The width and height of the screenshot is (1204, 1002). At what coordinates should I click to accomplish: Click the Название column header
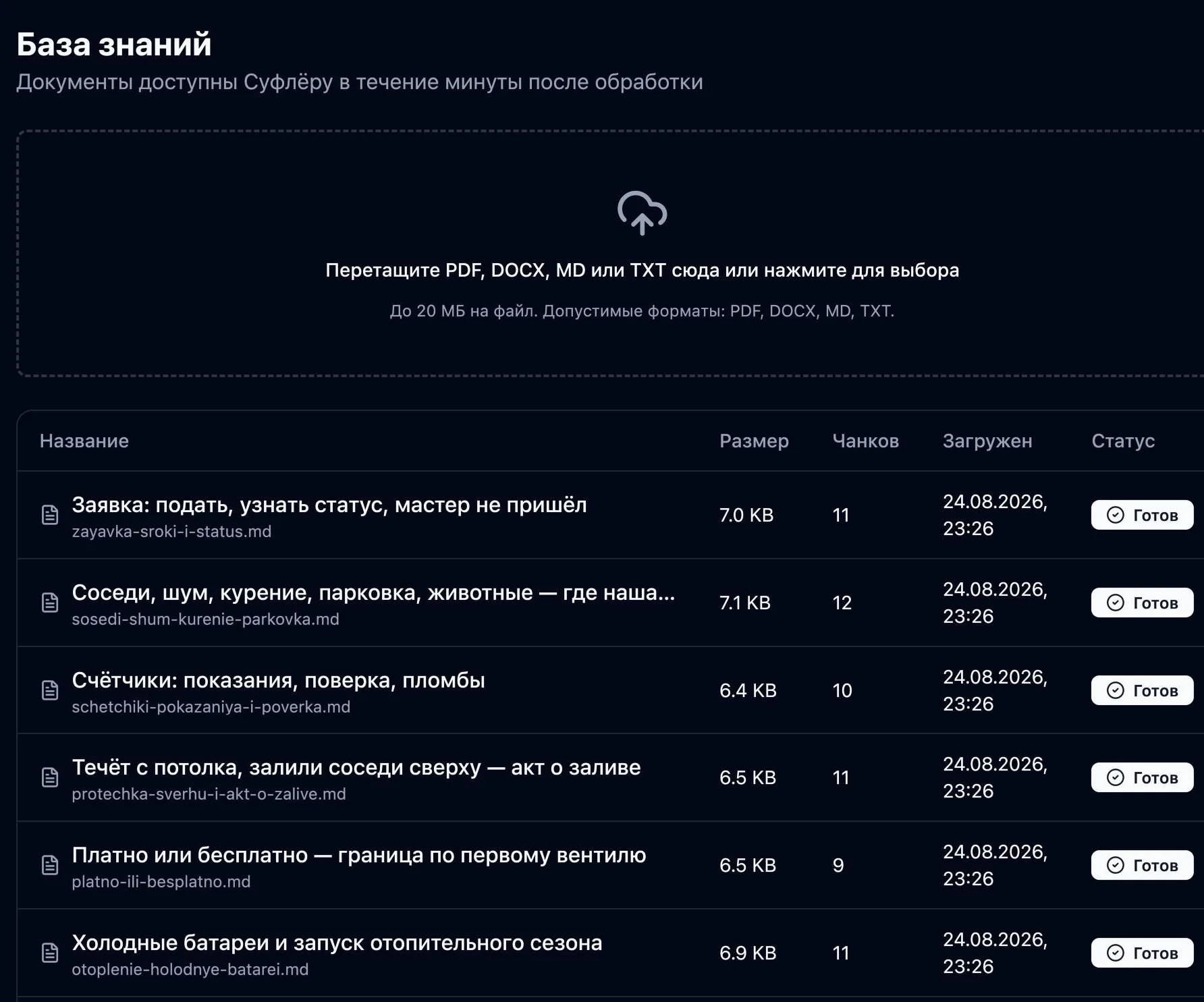coord(84,441)
